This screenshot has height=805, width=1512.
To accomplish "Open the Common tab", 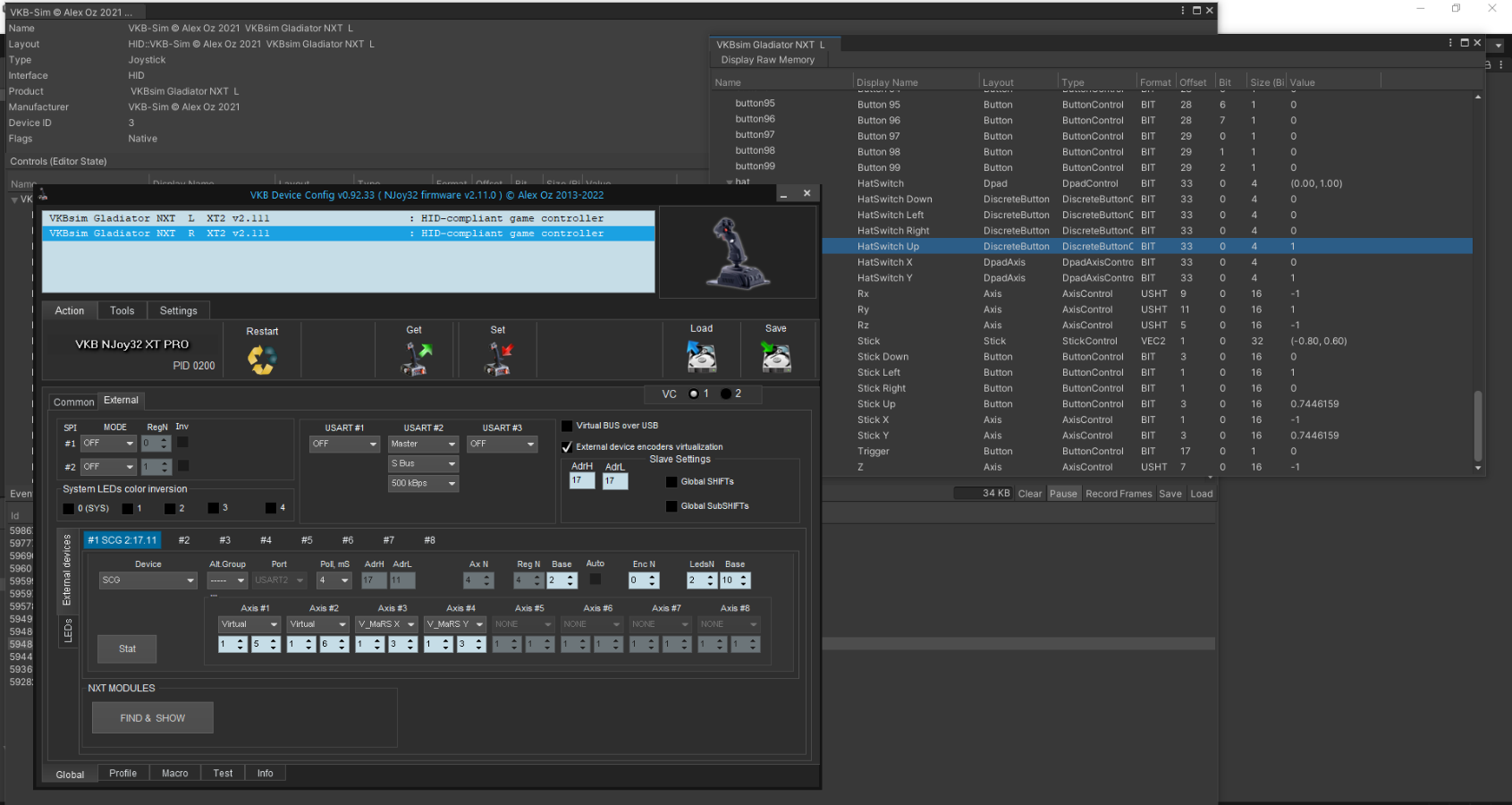I will (x=73, y=402).
